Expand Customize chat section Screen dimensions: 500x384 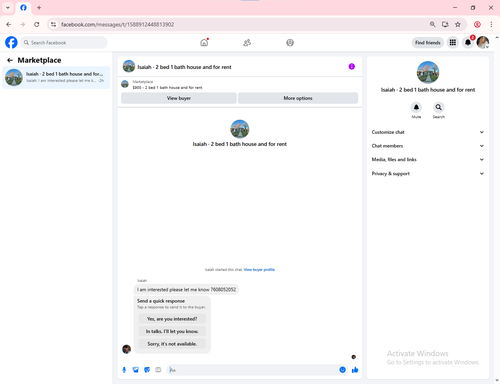(x=428, y=132)
